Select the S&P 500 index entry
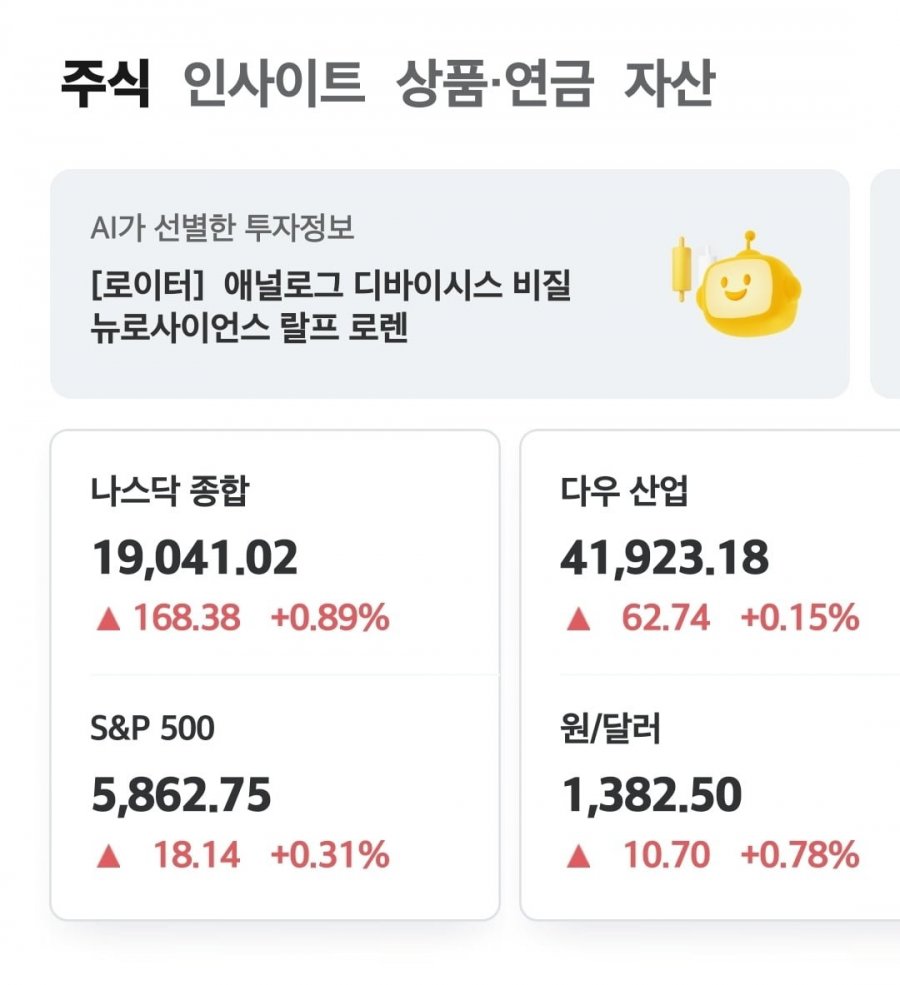 [x=275, y=794]
